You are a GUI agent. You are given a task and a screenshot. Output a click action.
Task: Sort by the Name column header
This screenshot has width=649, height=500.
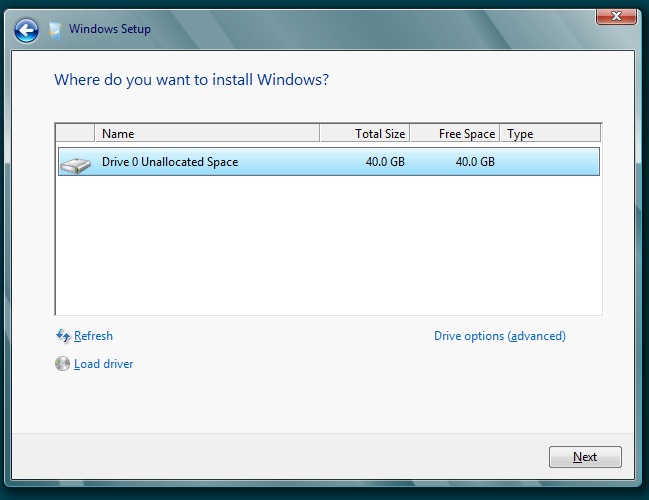207,134
